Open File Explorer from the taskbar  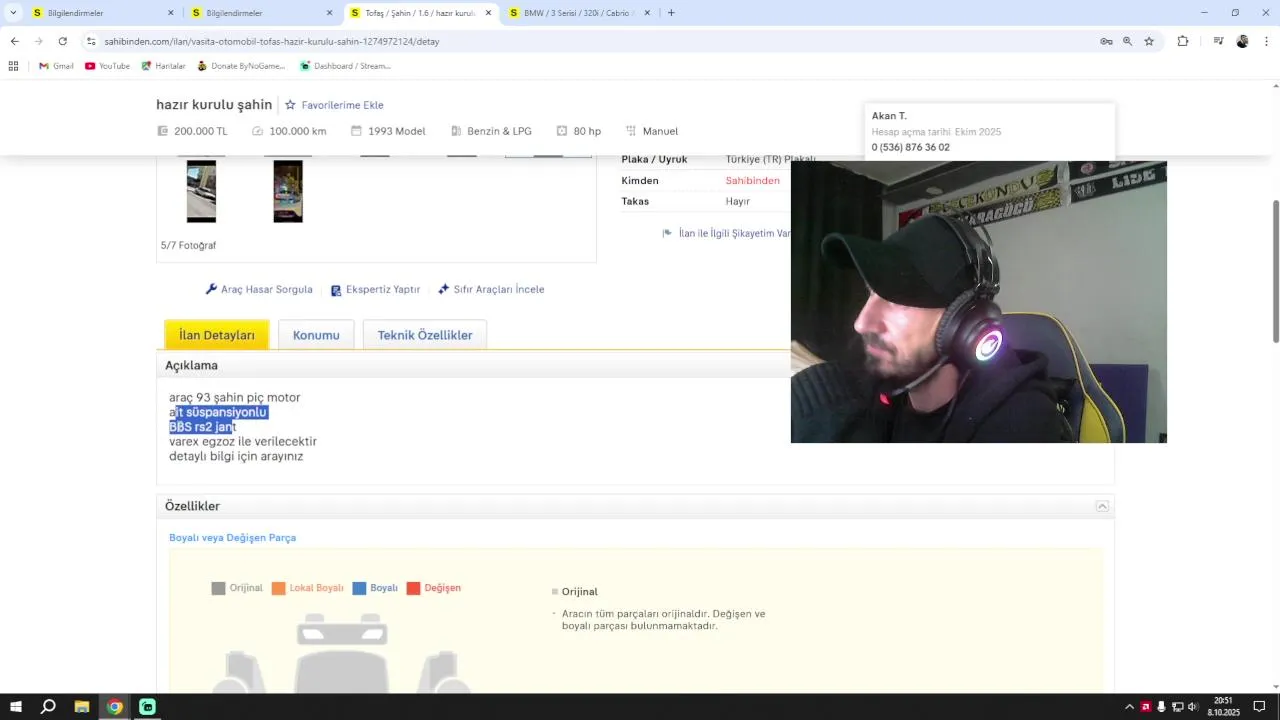[82, 707]
